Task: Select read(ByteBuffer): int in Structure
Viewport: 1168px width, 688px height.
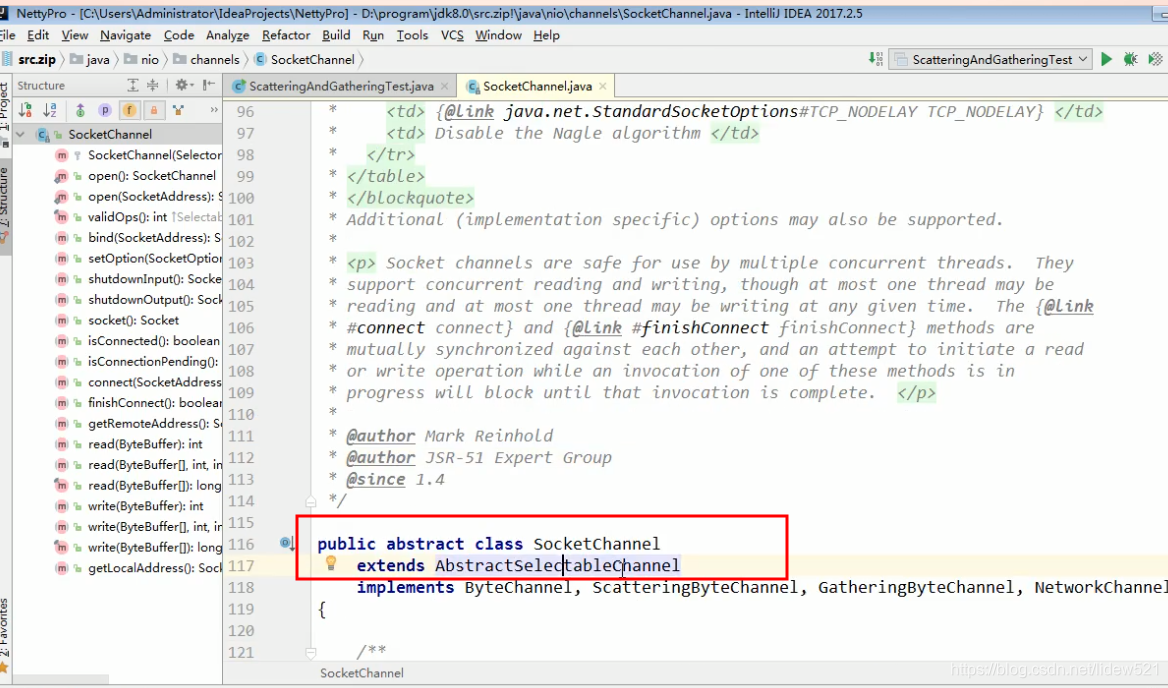Action: (145, 444)
